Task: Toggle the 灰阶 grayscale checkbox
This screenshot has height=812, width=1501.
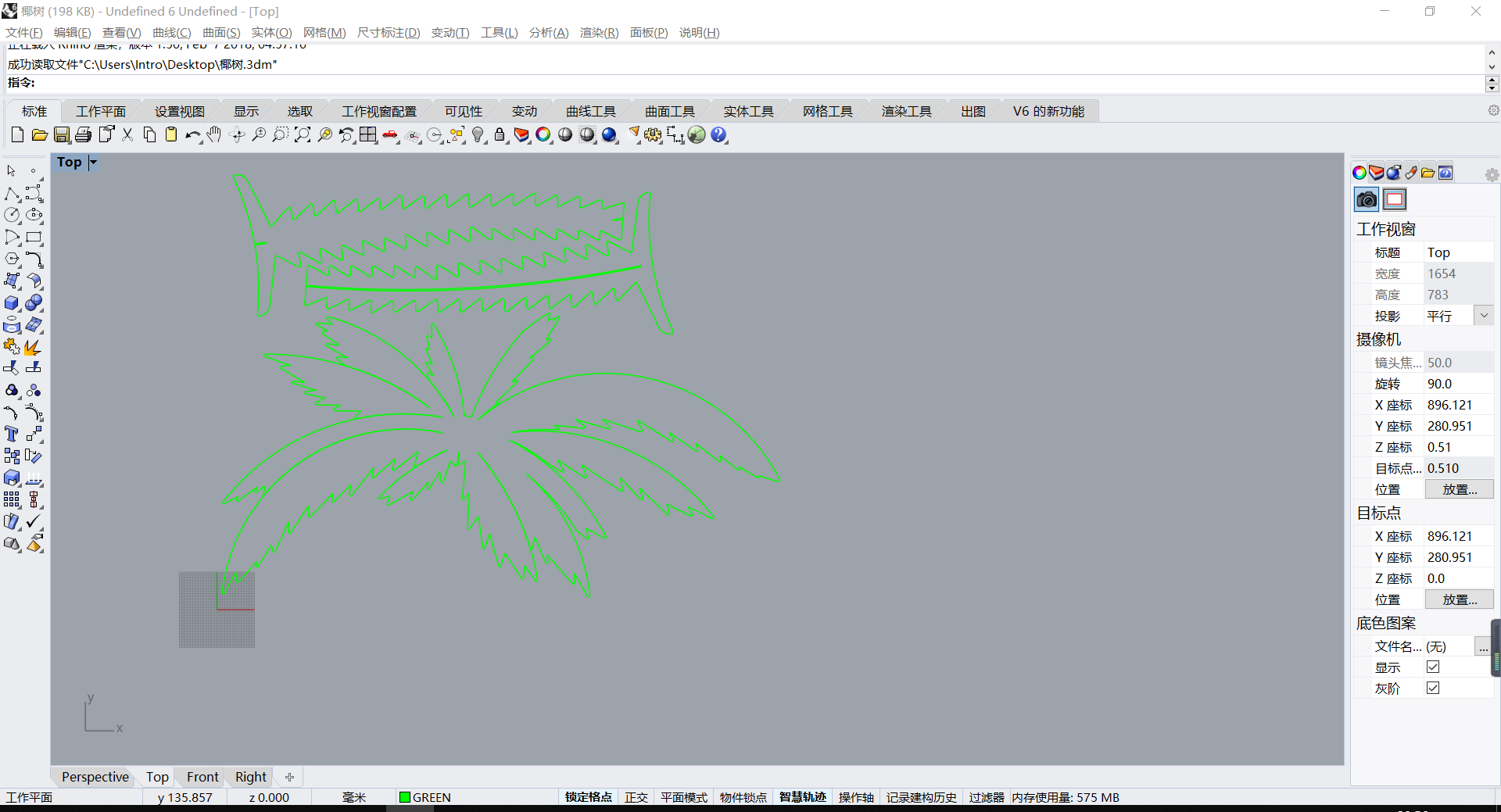Action: [x=1433, y=689]
